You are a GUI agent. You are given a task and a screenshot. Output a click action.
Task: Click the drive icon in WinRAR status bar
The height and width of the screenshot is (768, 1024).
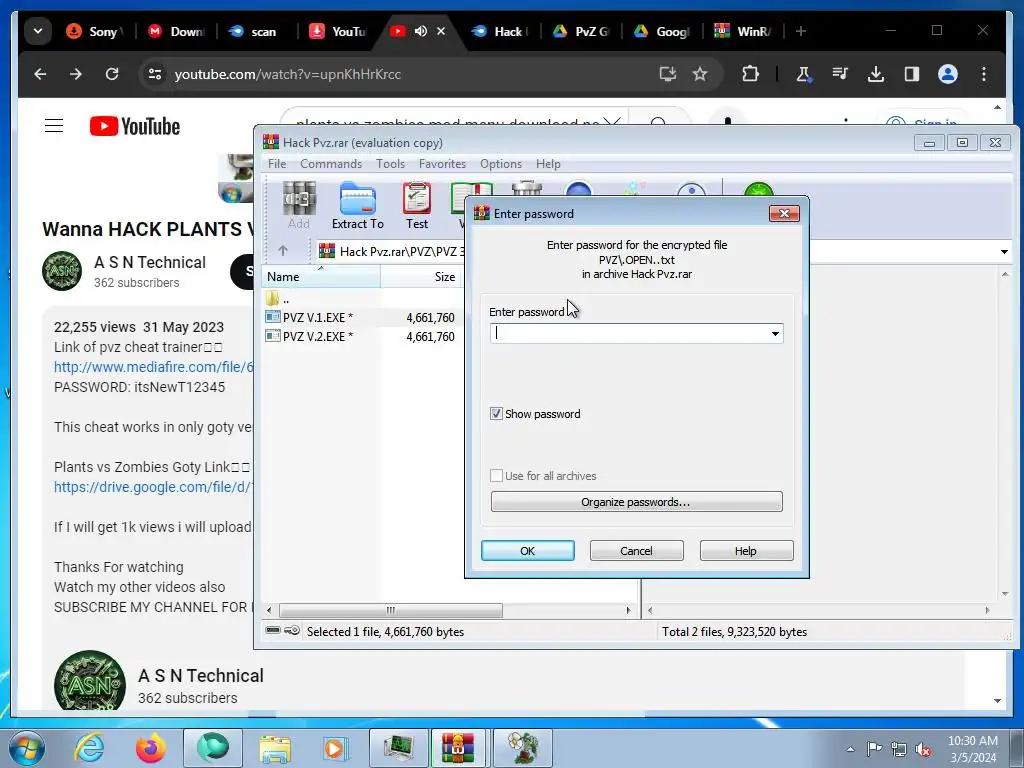click(274, 631)
